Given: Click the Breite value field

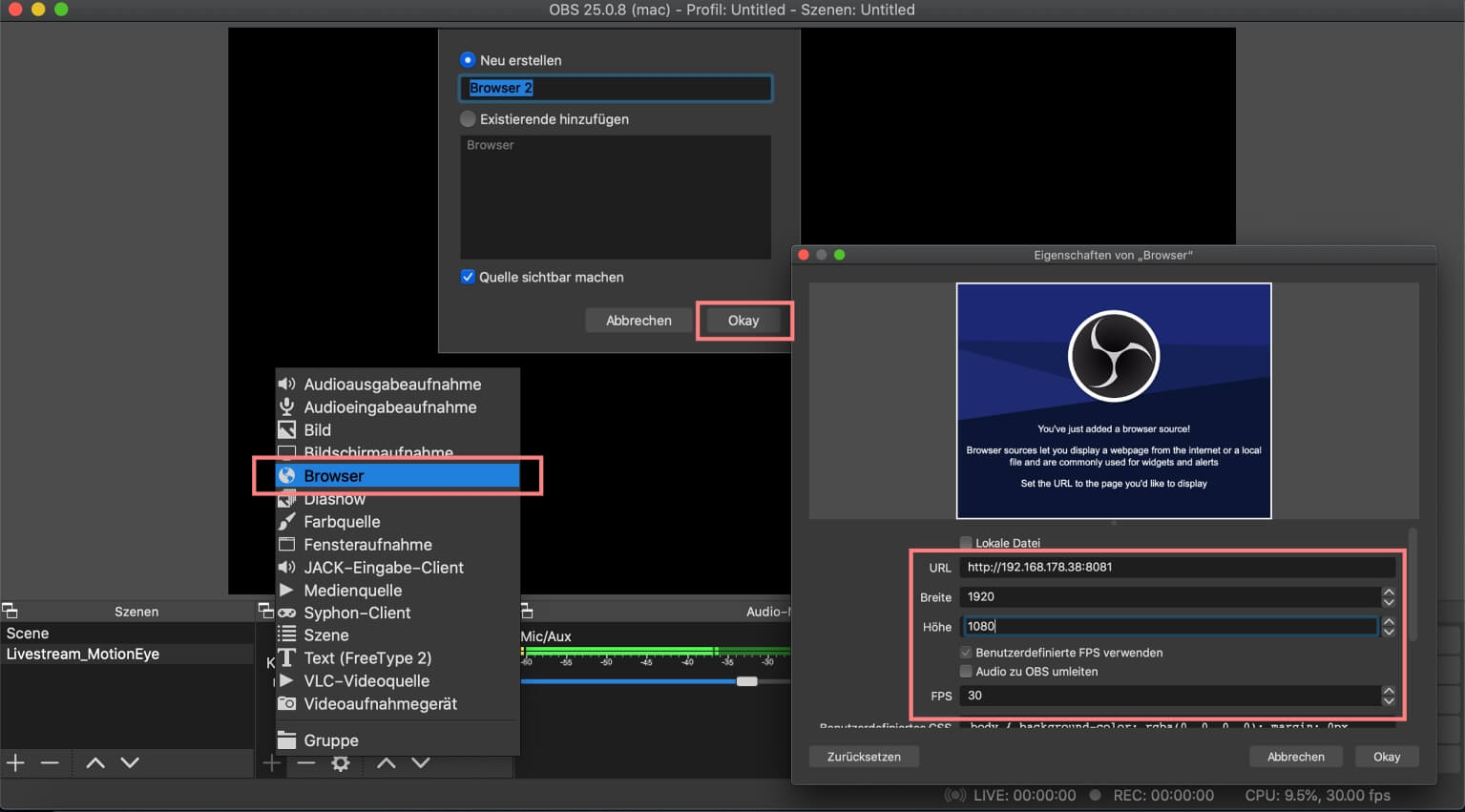Looking at the screenshot, I should 1170,597.
